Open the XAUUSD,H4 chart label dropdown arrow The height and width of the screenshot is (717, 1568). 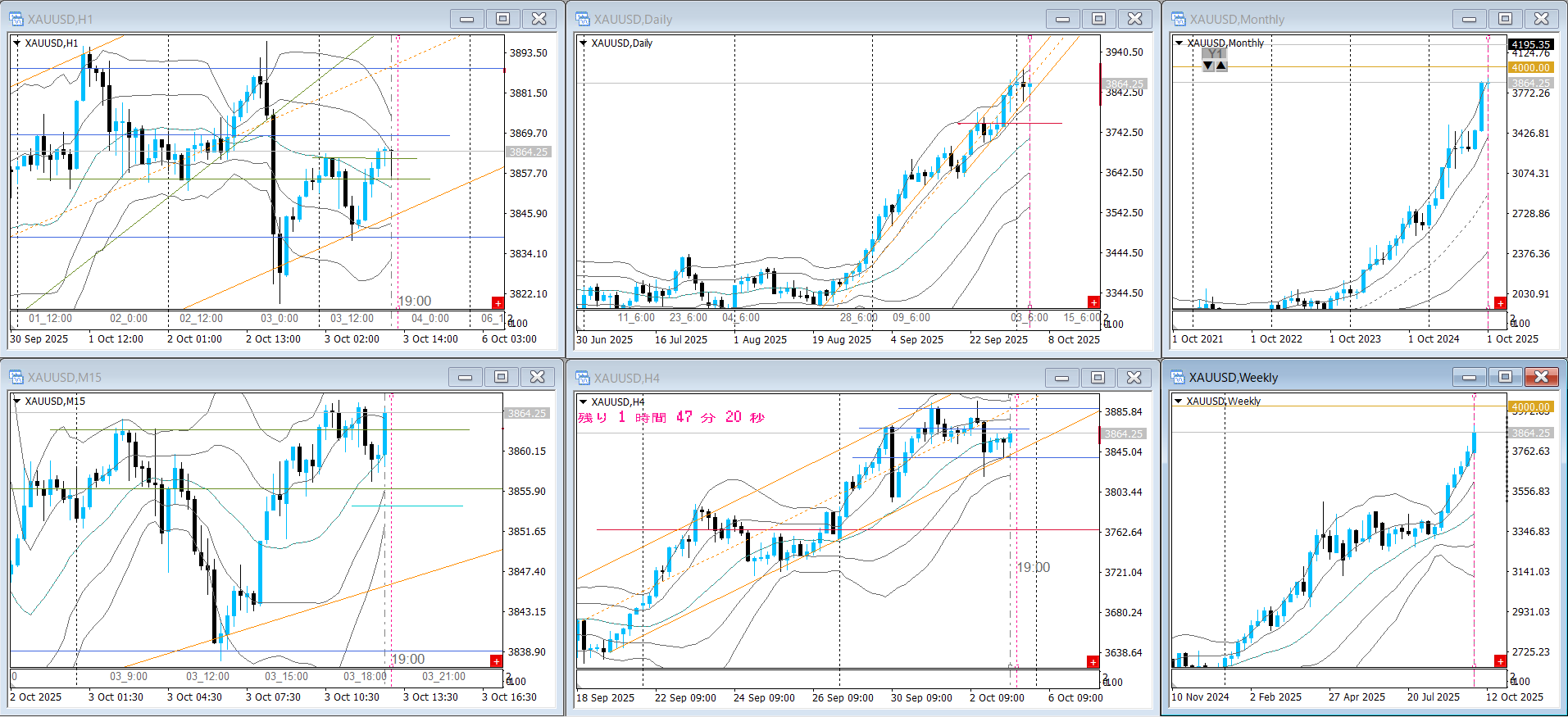(584, 402)
